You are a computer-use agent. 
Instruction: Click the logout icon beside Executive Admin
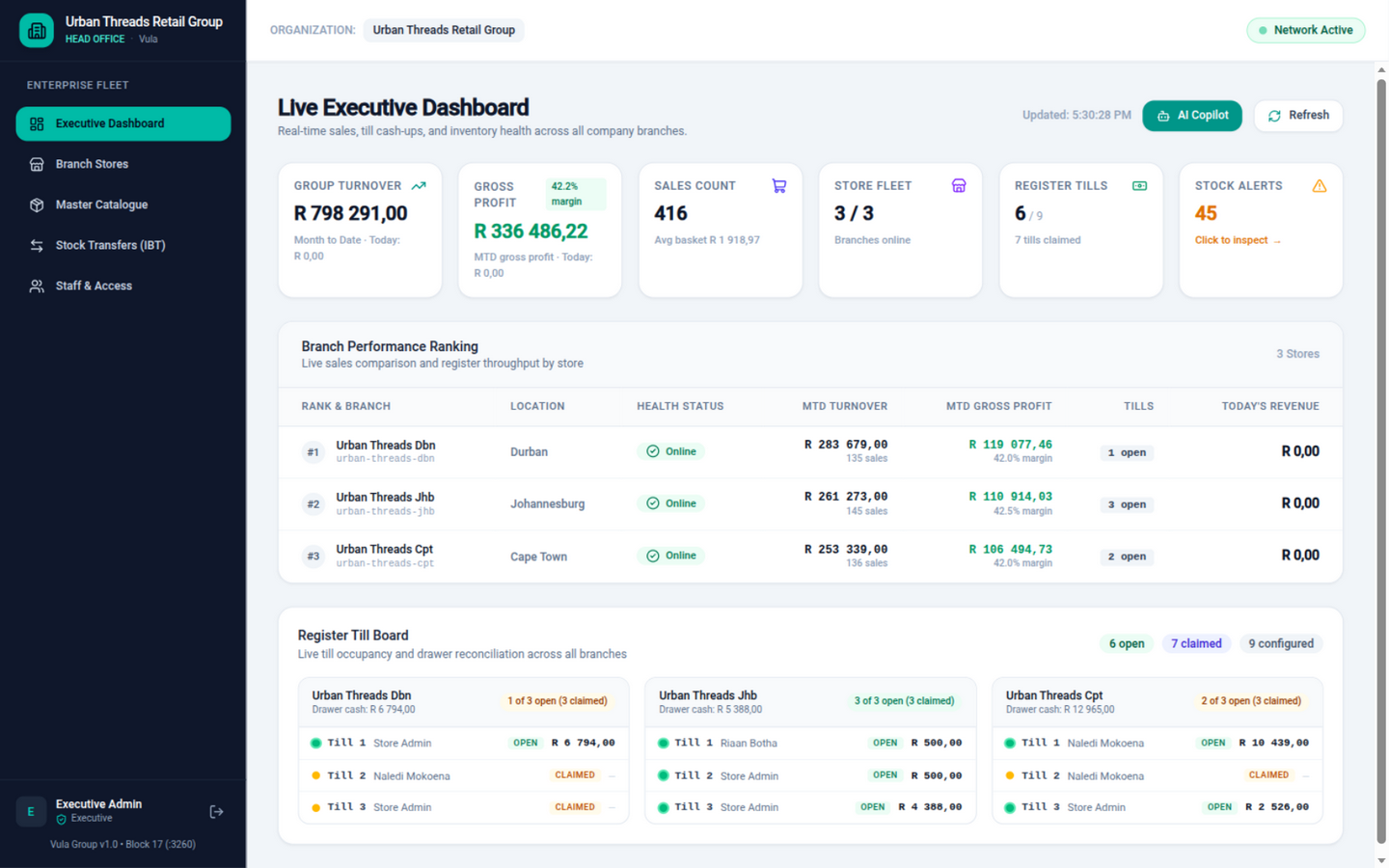tap(216, 812)
